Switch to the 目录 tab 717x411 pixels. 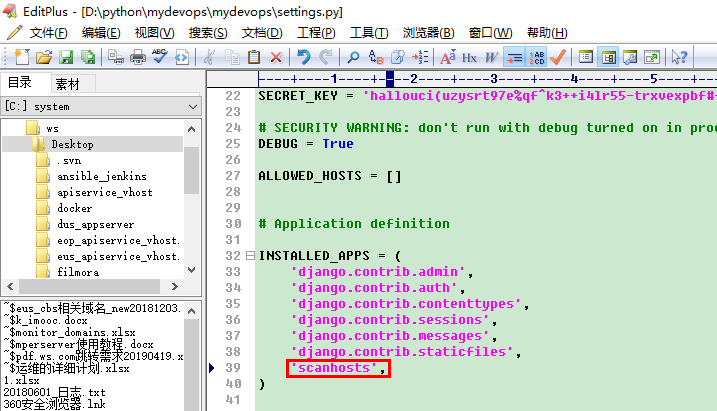click(20, 83)
